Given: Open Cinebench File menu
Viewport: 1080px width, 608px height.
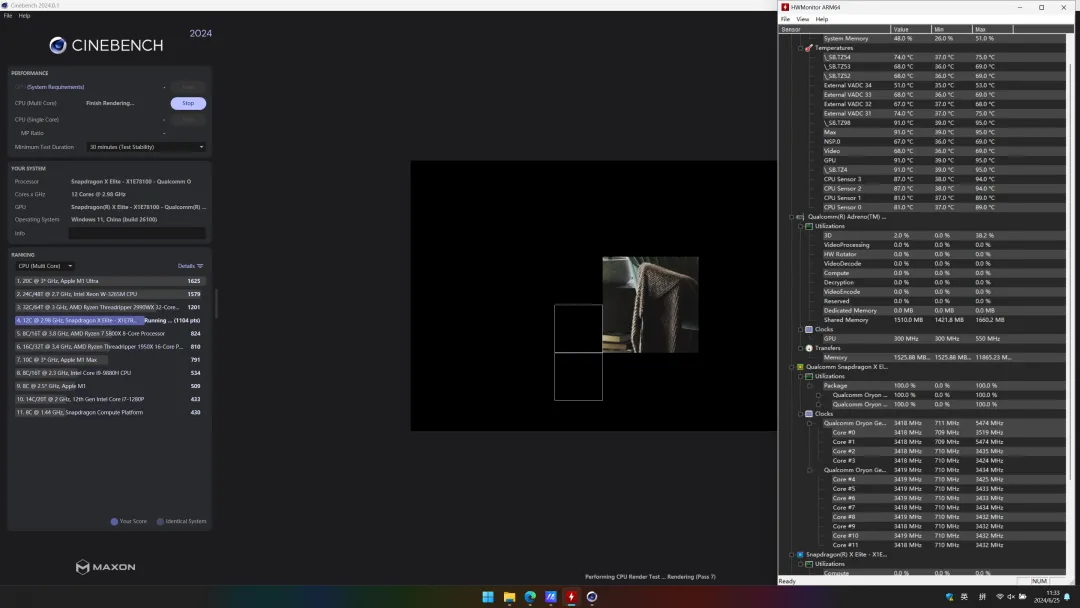Looking at the screenshot, I should coord(8,16).
